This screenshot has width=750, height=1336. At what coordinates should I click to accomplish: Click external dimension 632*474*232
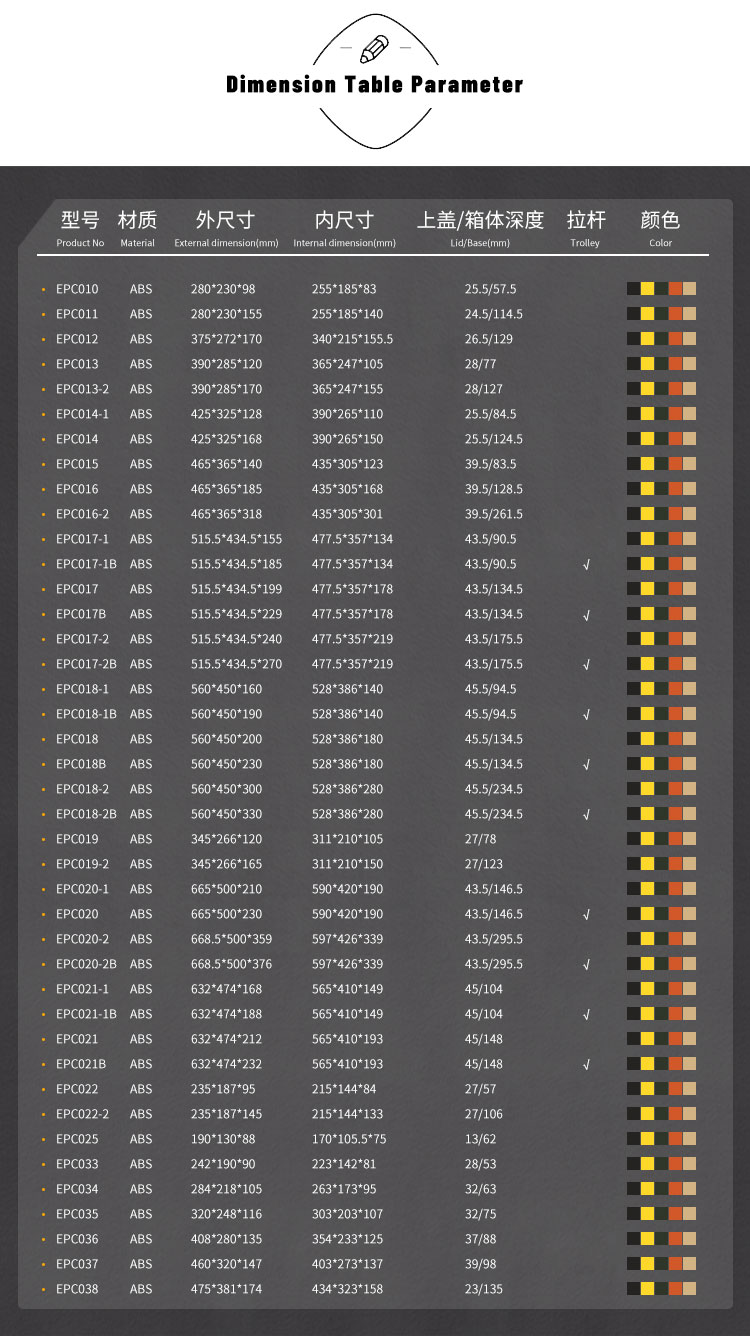pyautogui.click(x=227, y=1064)
